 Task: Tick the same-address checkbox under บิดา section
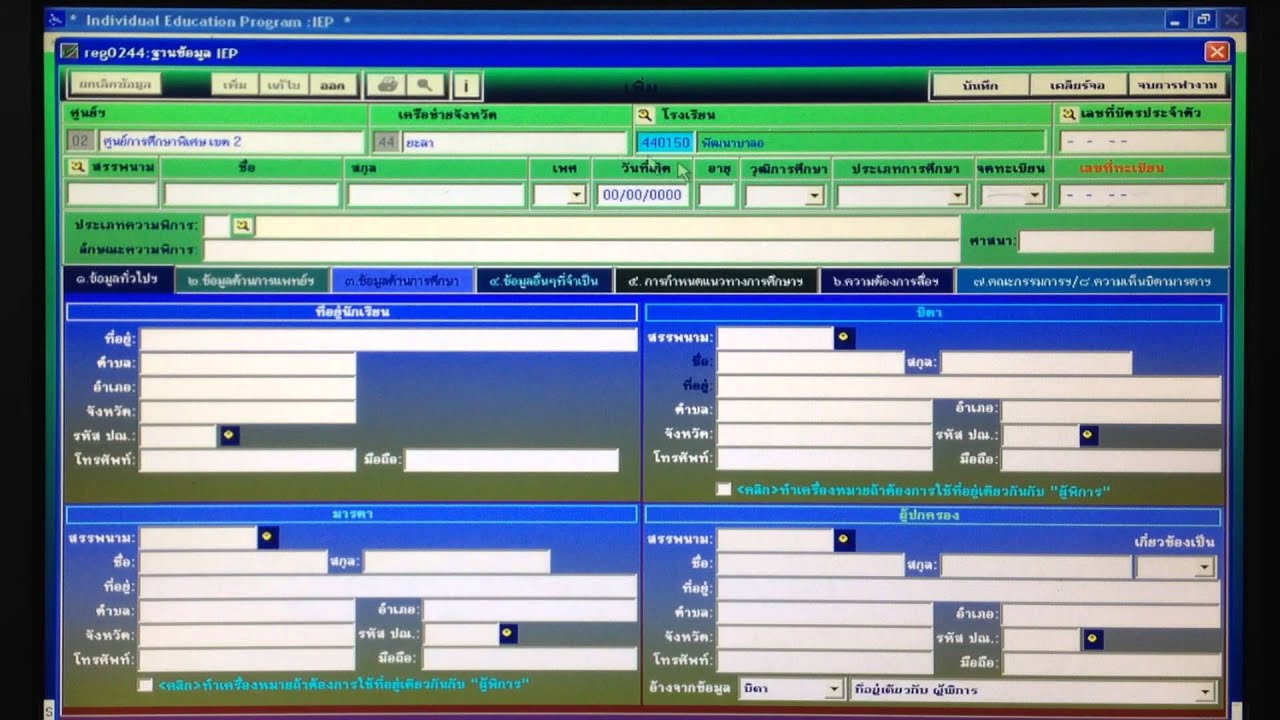723,490
